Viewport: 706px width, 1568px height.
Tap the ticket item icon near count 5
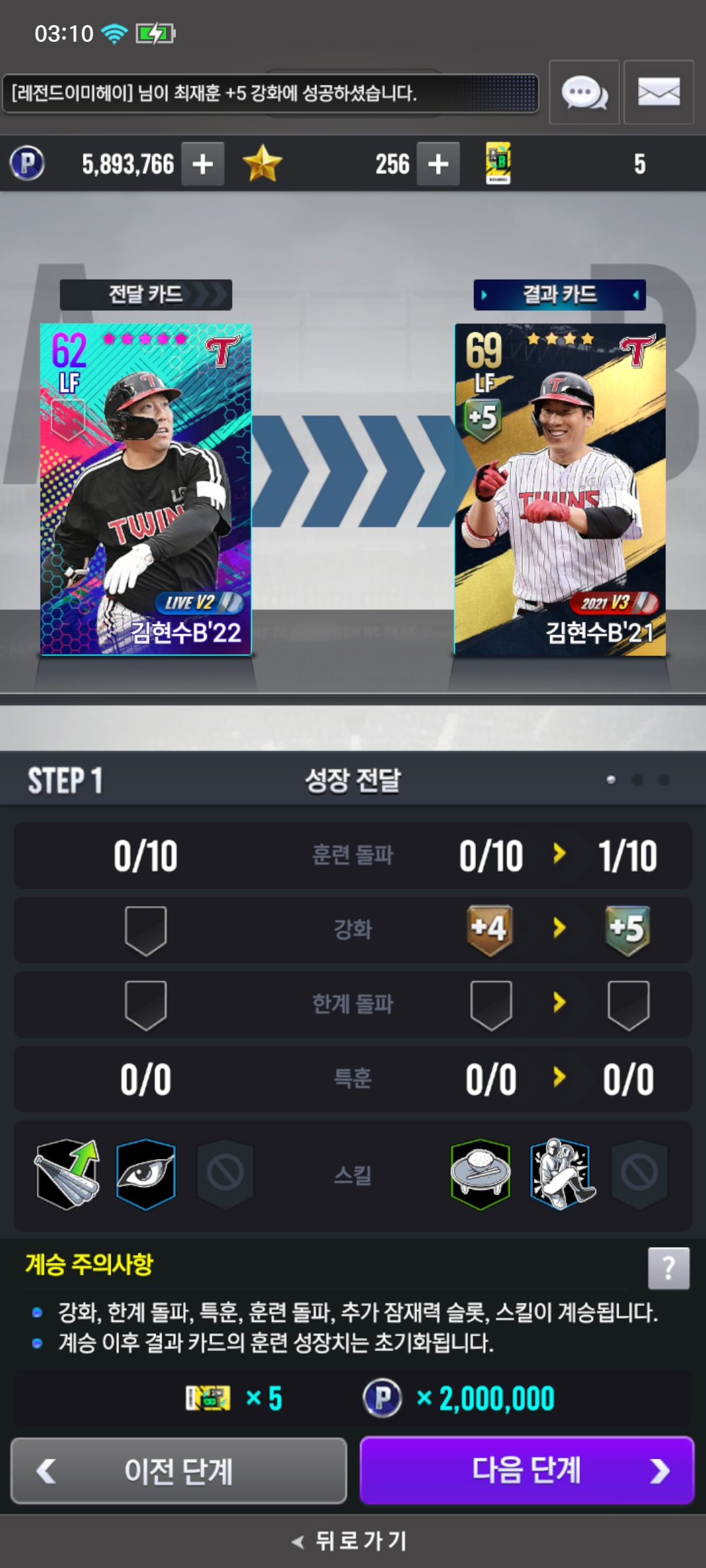click(498, 163)
